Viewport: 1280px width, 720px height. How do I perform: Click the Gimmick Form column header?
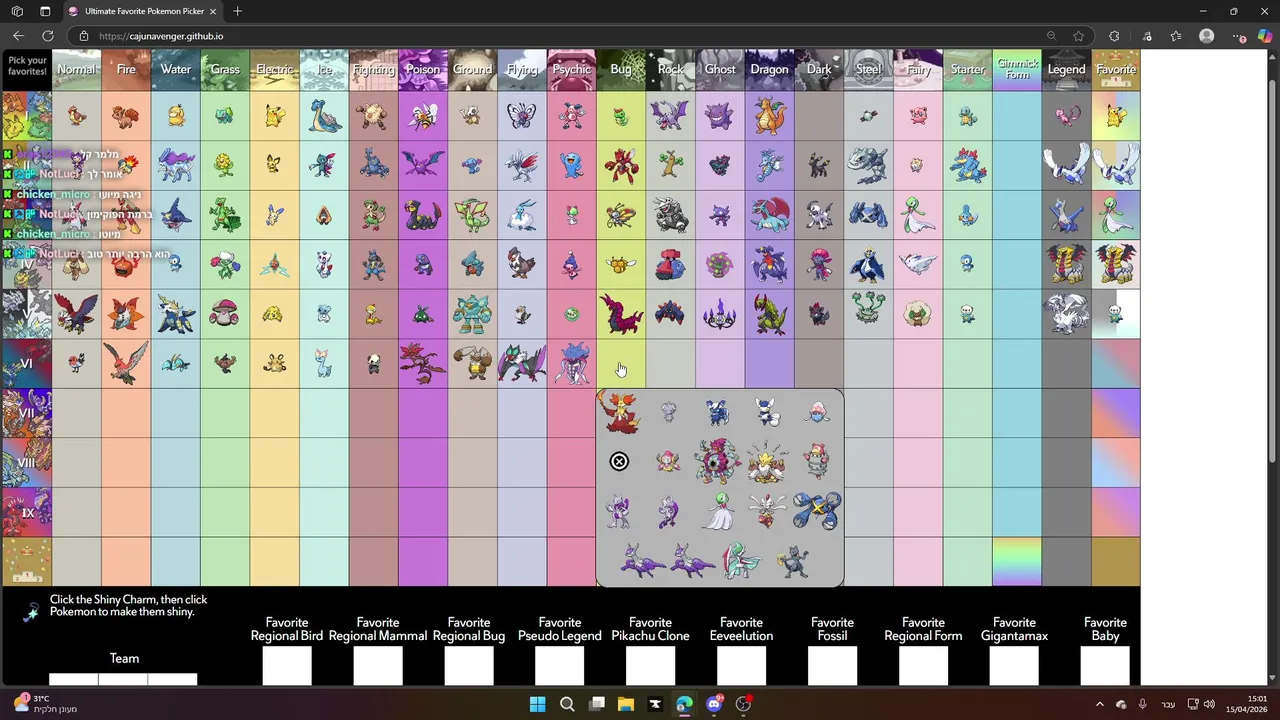click(x=1017, y=69)
